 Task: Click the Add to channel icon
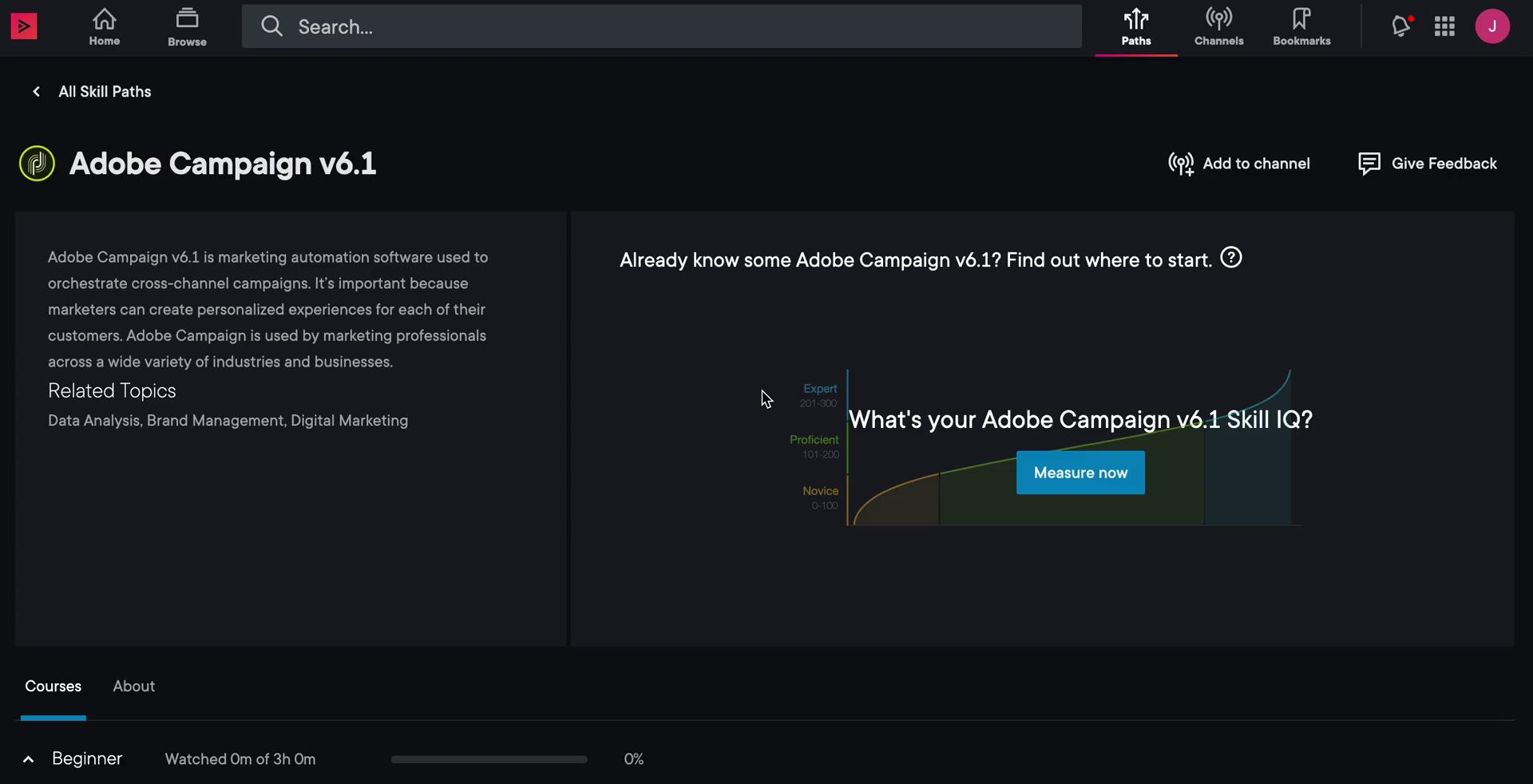pyautogui.click(x=1181, y=164)
